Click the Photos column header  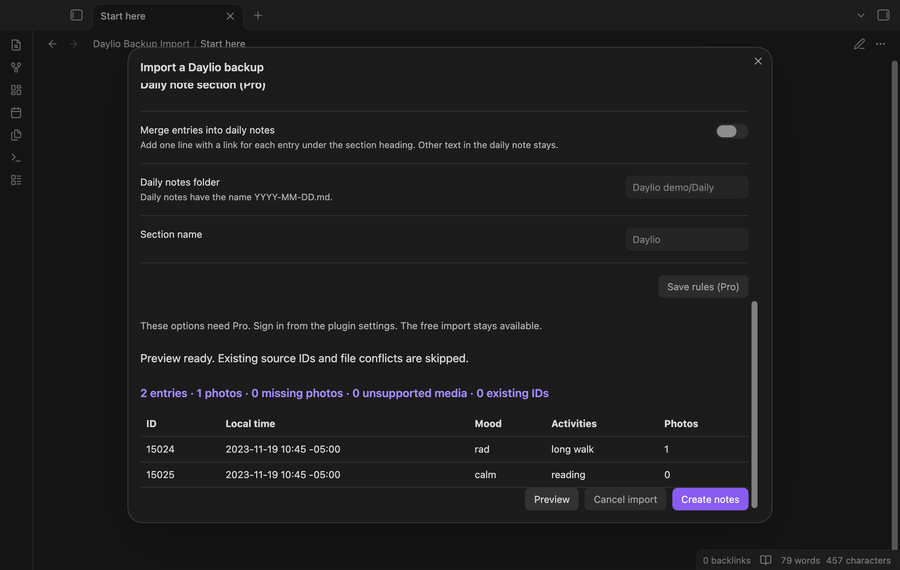click(x=681, y=424)
